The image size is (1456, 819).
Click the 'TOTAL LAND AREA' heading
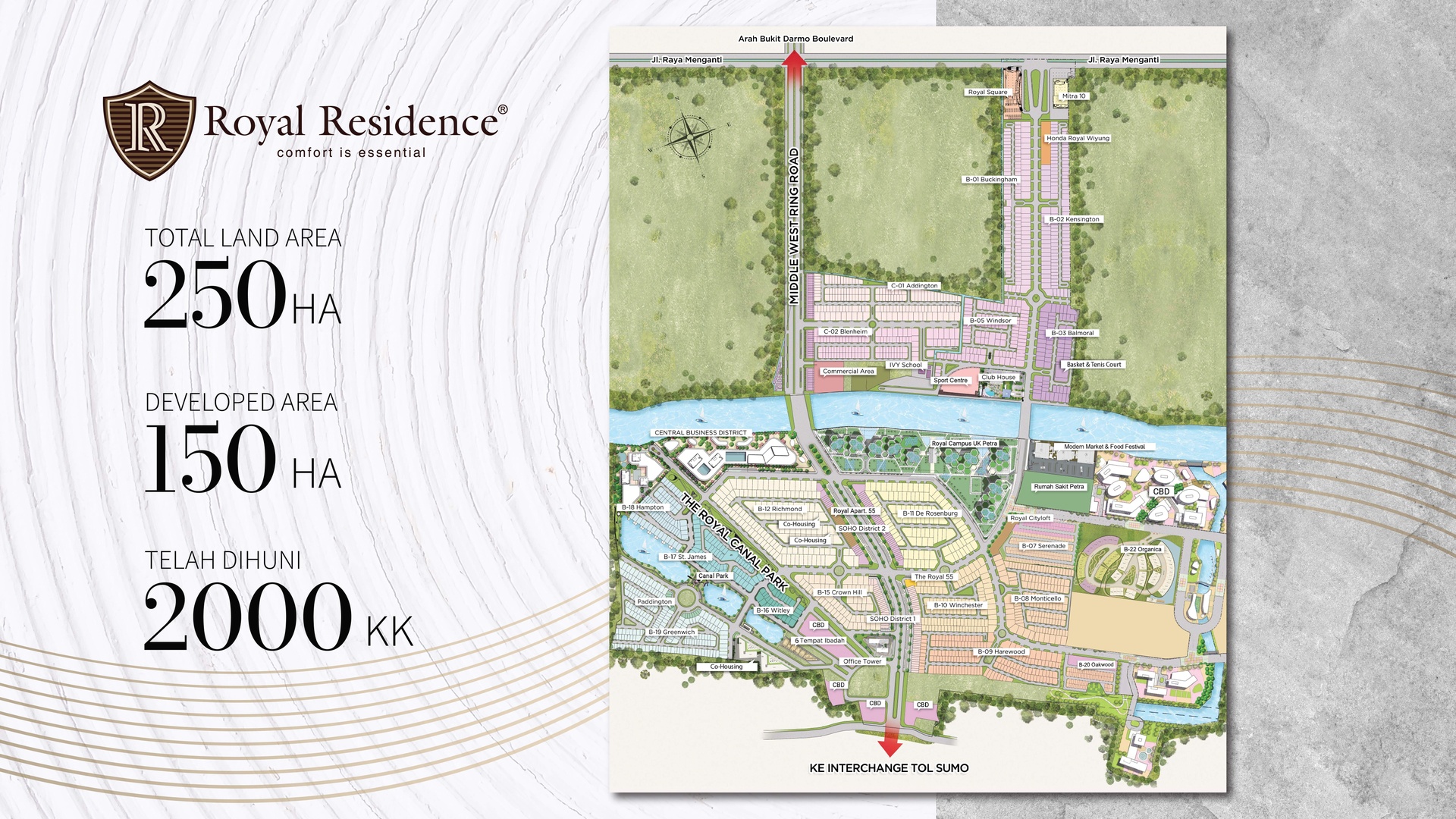point(243,238)
